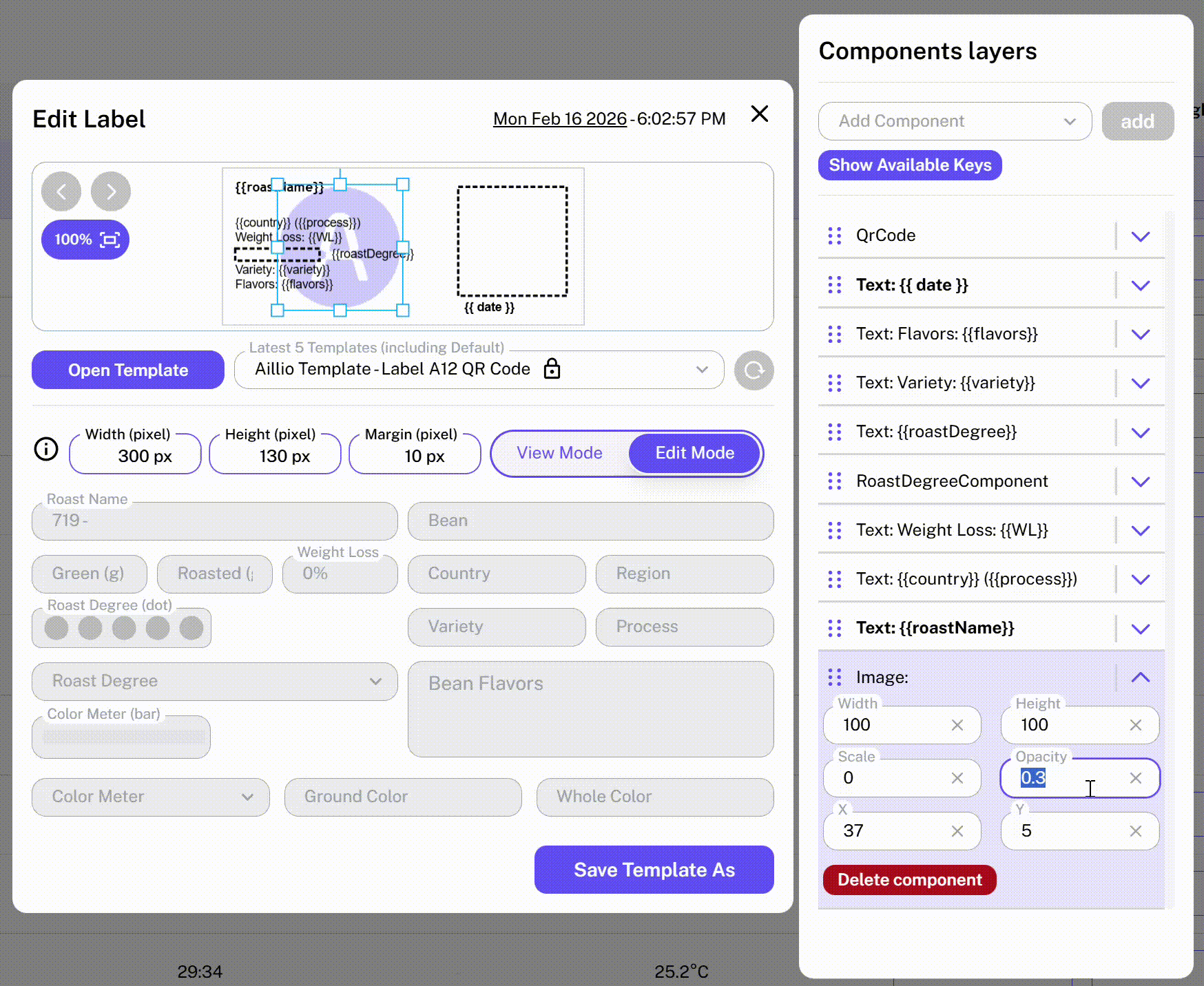Clear the Opacity field using its X

[x=1135, y=778]
